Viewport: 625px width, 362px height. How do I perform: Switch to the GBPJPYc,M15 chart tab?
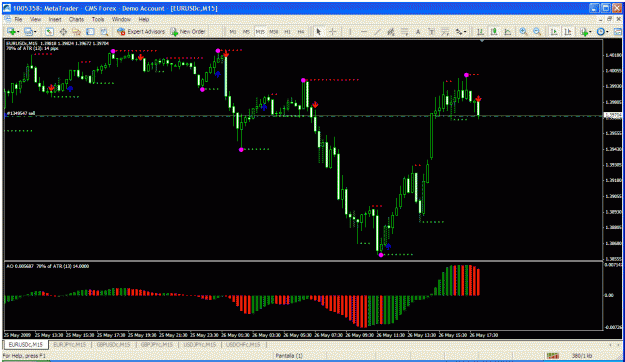point(157,344)
